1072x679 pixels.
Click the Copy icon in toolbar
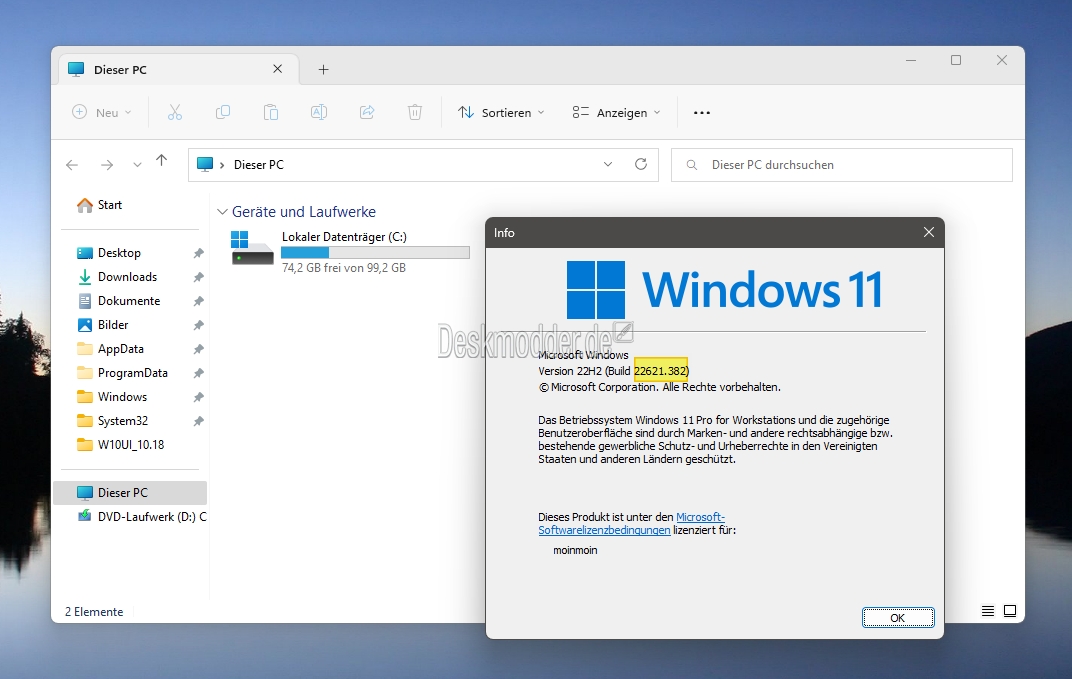[x=223, y=112]
